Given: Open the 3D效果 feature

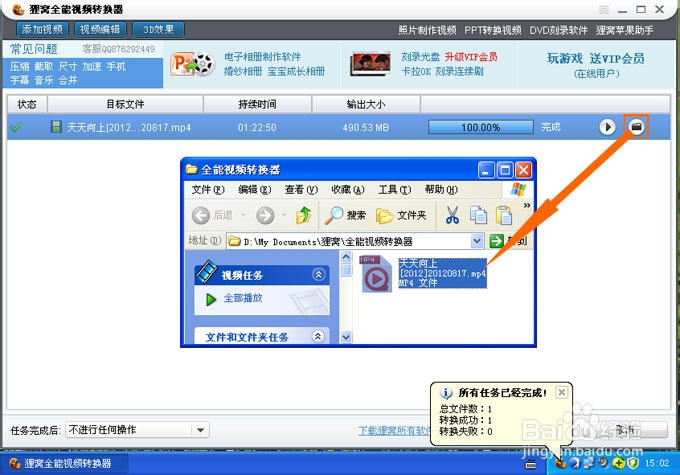Looking at the screenshot, I should tap(158, 29).
